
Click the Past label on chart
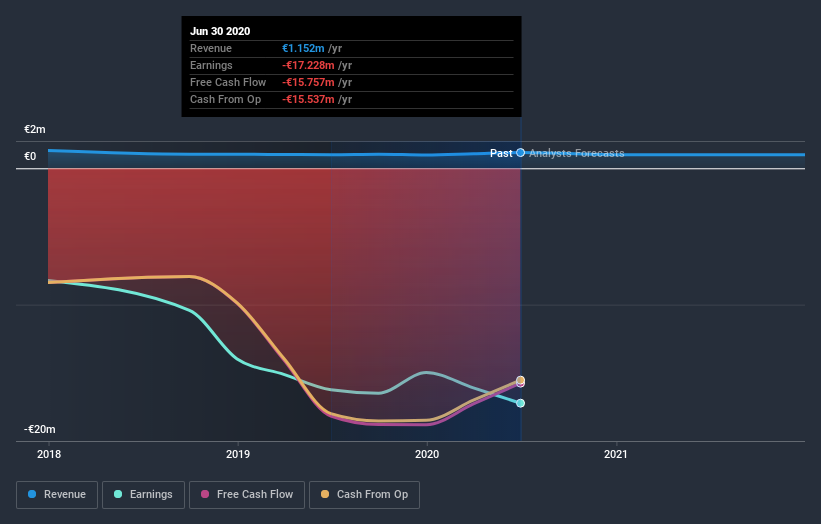click(x=501, y=153)
